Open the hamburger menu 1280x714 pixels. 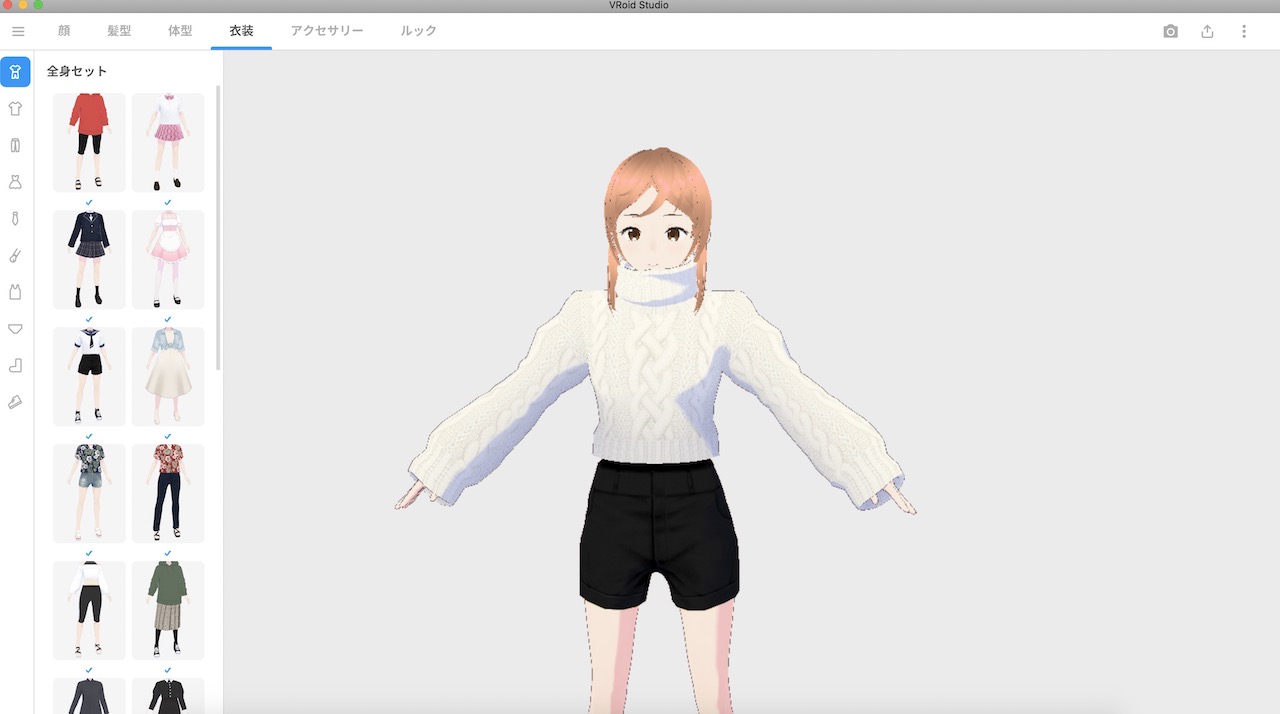[17, 30]
